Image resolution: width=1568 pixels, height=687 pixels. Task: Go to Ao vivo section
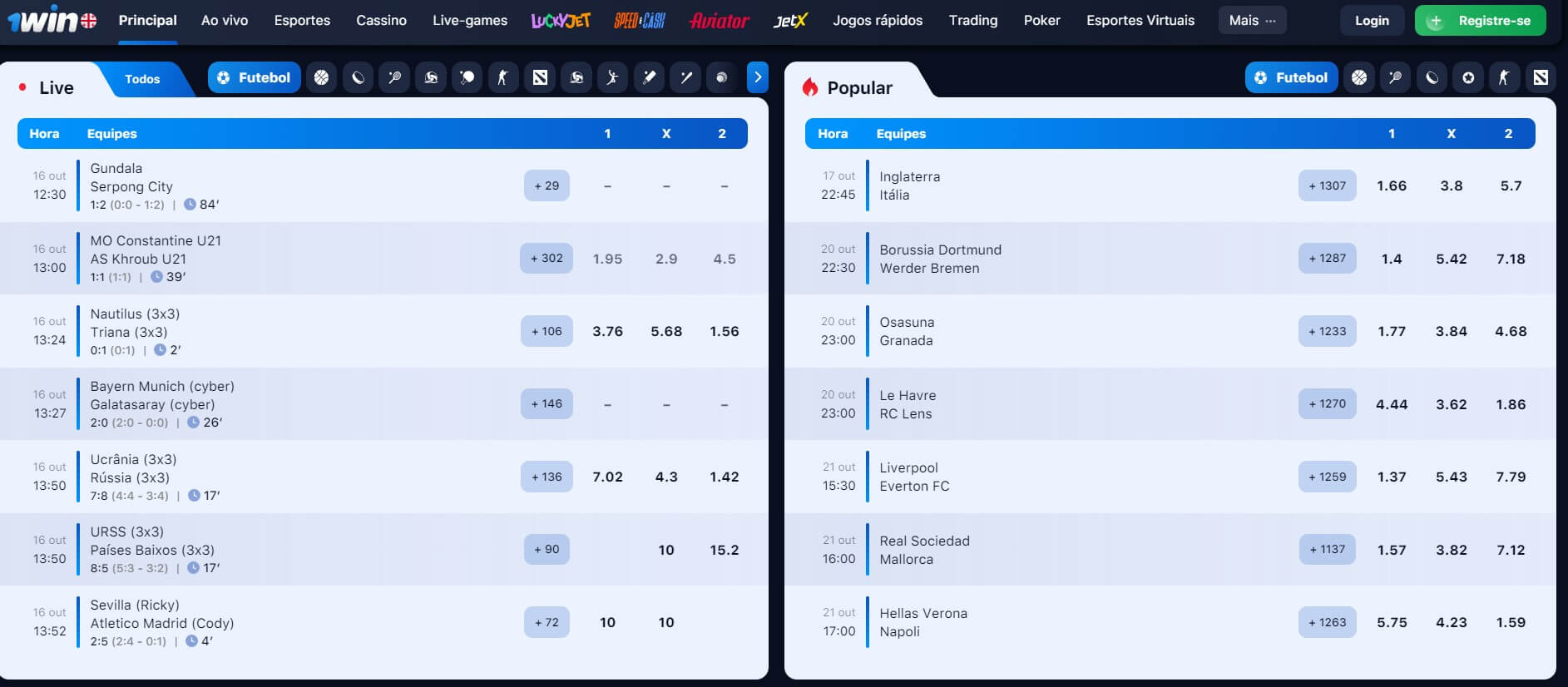(x=225, y=20)
